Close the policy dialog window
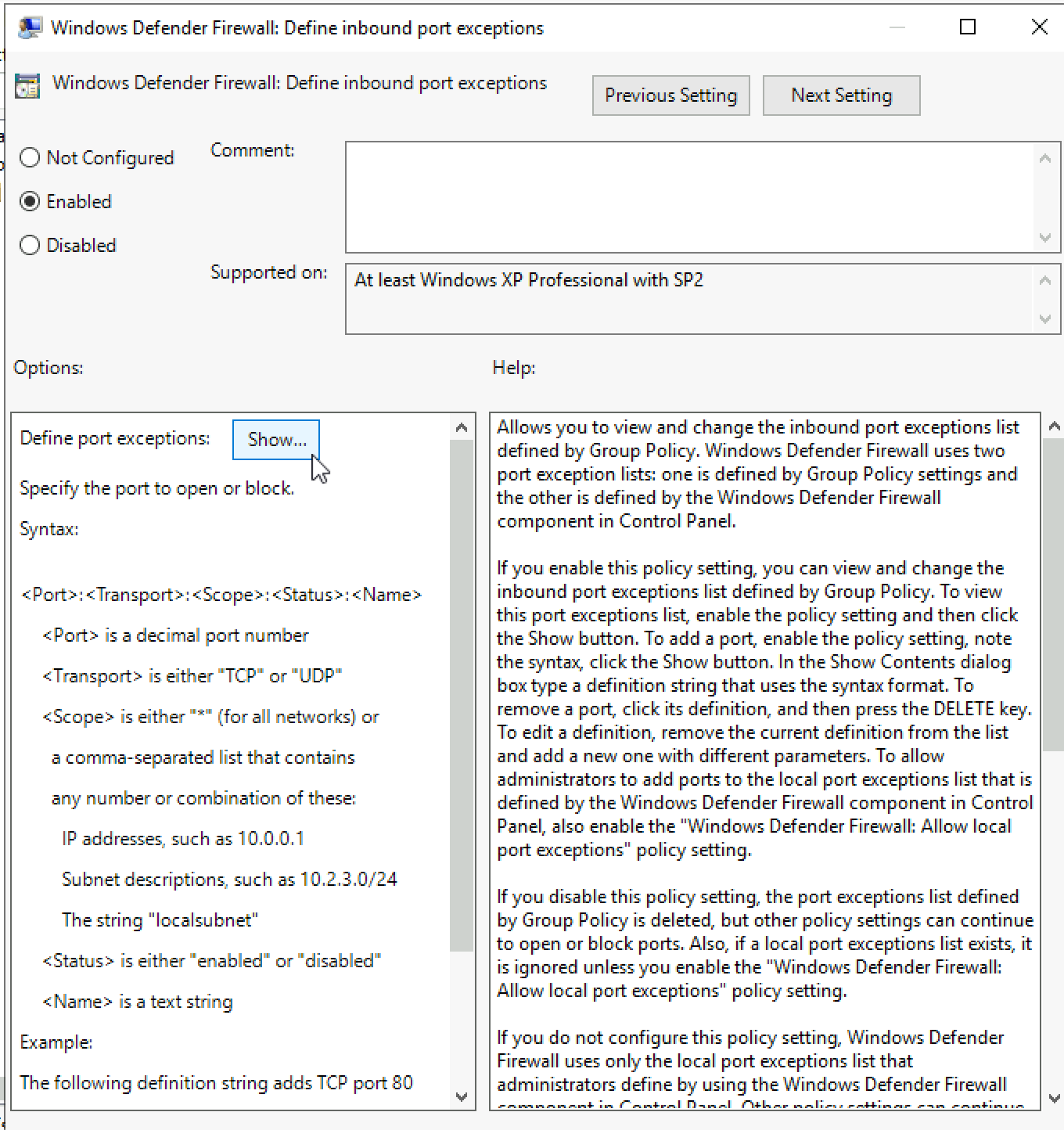1064x1130 pixels. click(1040, 27)
